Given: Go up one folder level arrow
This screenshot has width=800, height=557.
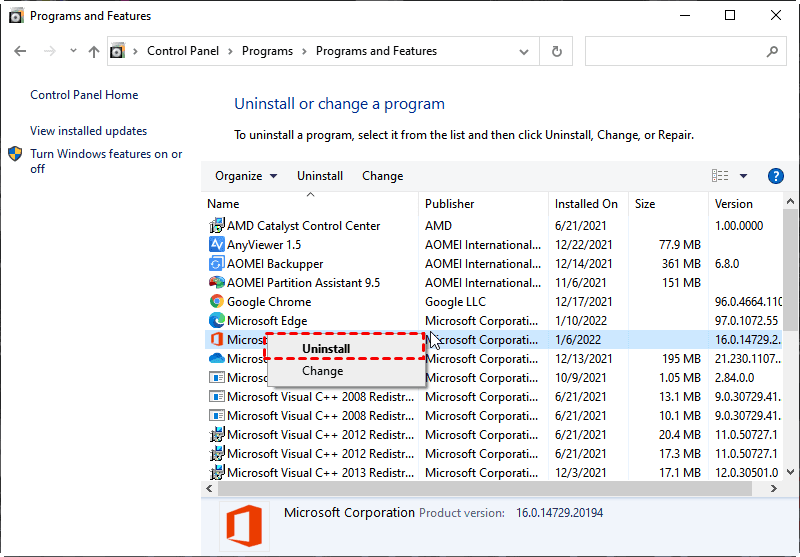Looking at the screenshot, I should click(x=93, y=51).
